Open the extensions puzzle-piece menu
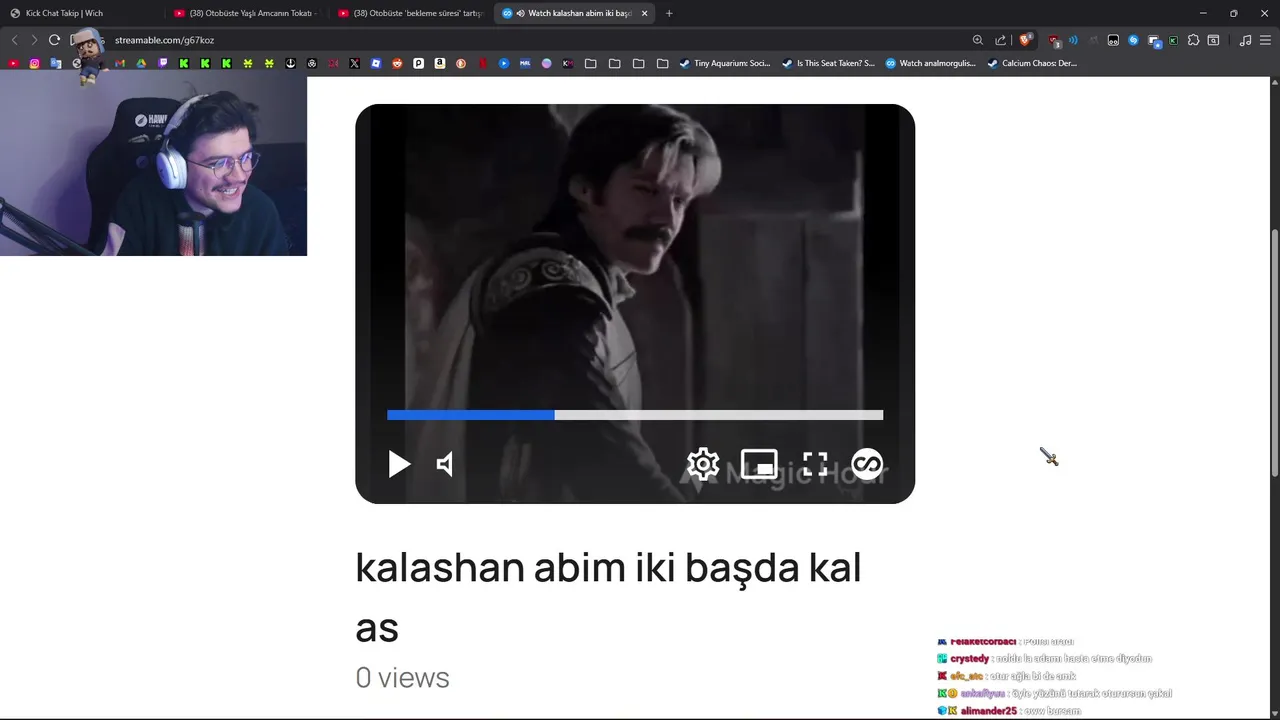The height and width of the screenshot is (720, 1280). (1193, 40)
